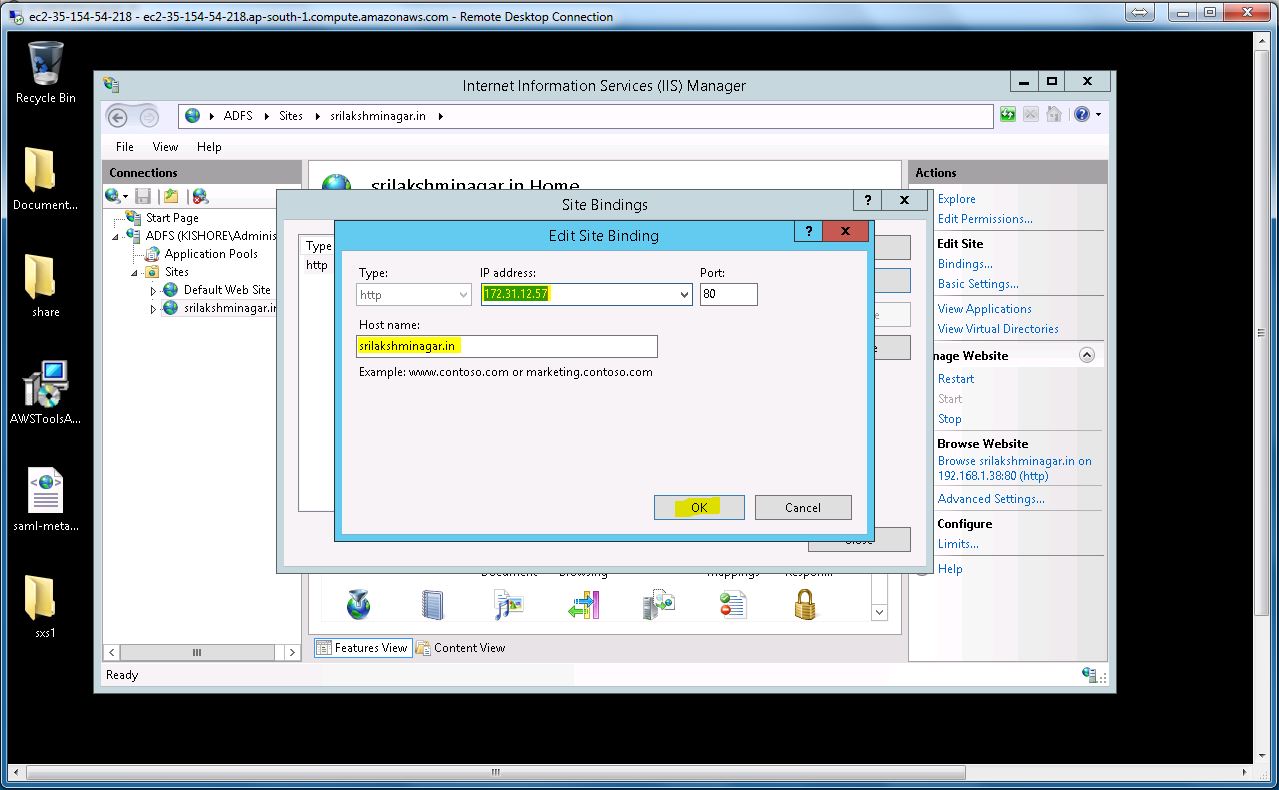This screenshot has height=790, width=1279.
Task: Click the Application Pools tree node
Action: 210,254
